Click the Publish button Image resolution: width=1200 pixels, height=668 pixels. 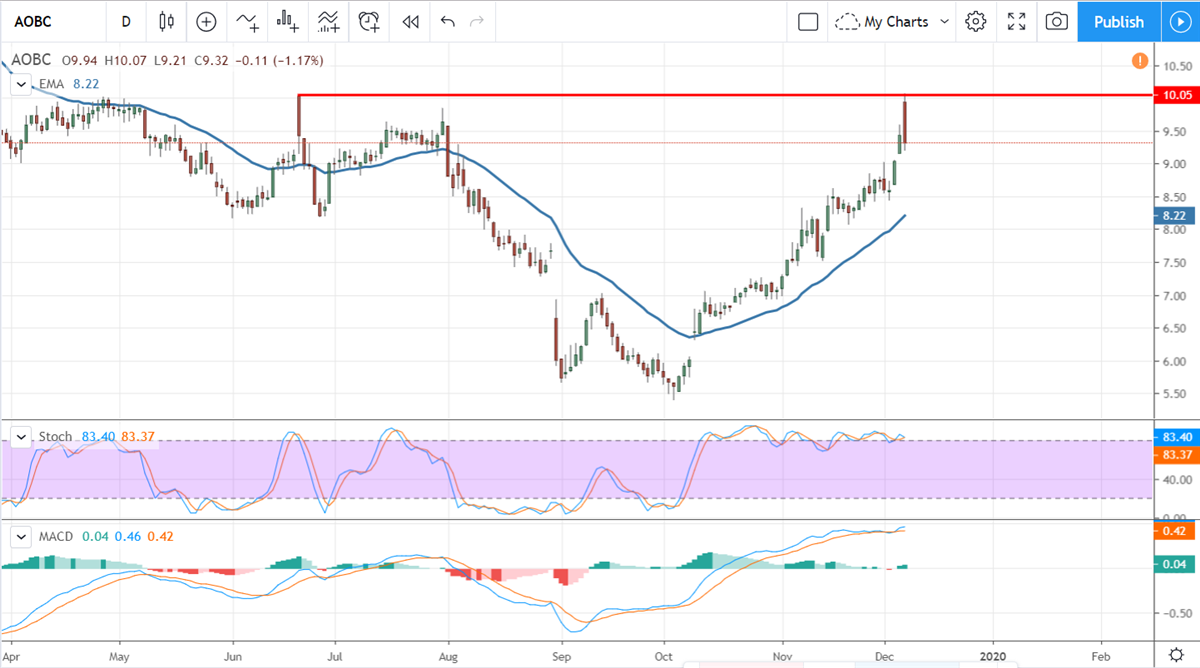[1118, 21]
